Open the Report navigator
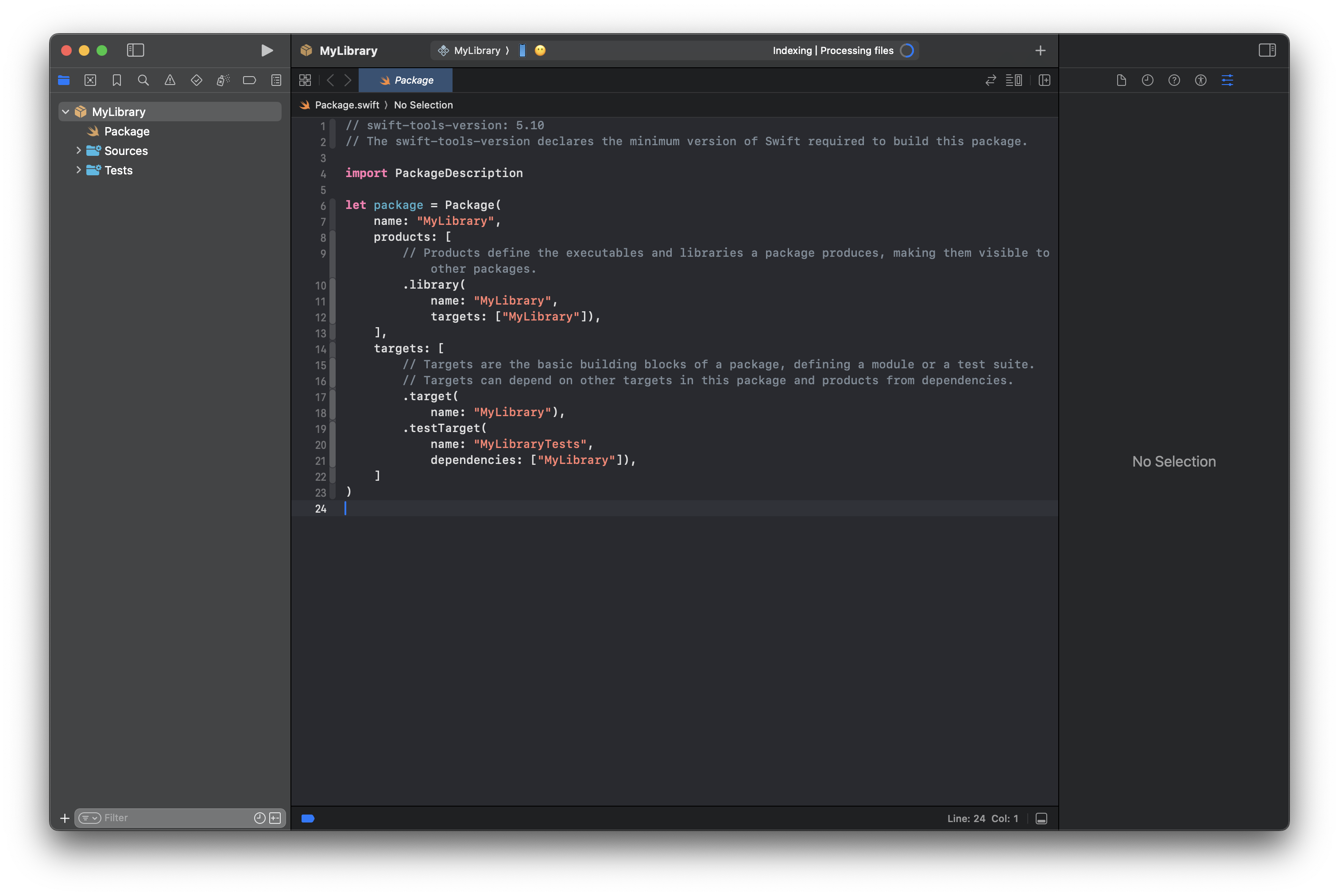Screen dimensions: 1339x896 276,81
